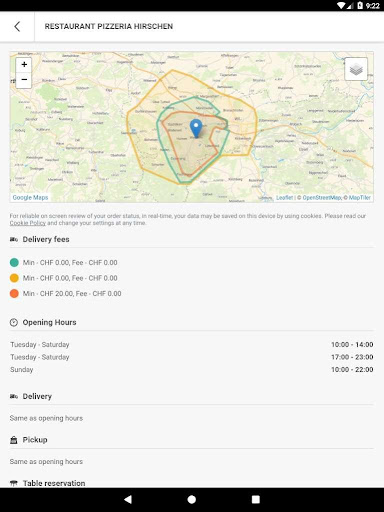The height and width of the screenshot is (512, 384).
Task: Select the yellow delivery zone swatch
Action: tap(14, 278)
